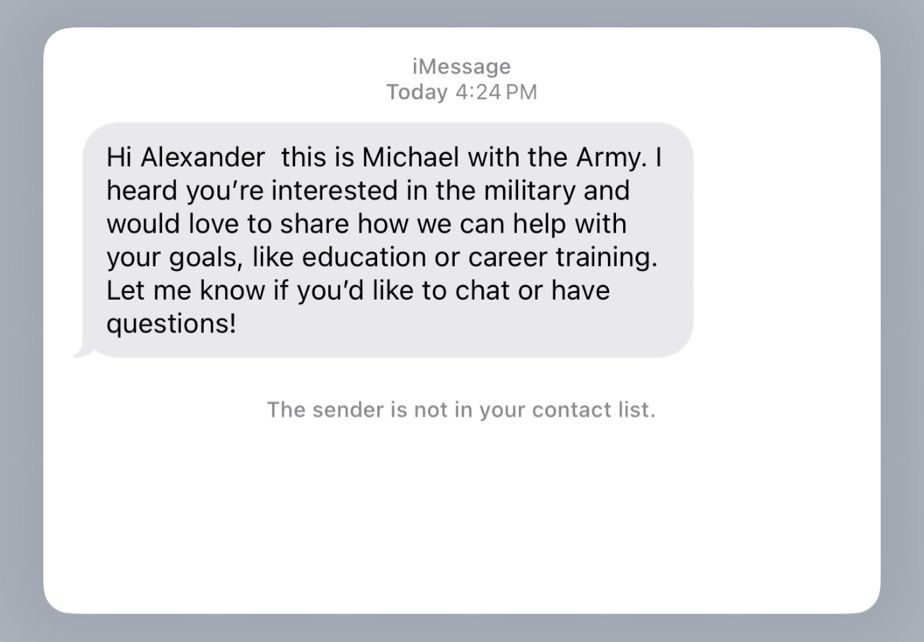924x642 pixels.
Task: Tap "The sender is not in your contact list" notice
Action: (x=461, y=410)
